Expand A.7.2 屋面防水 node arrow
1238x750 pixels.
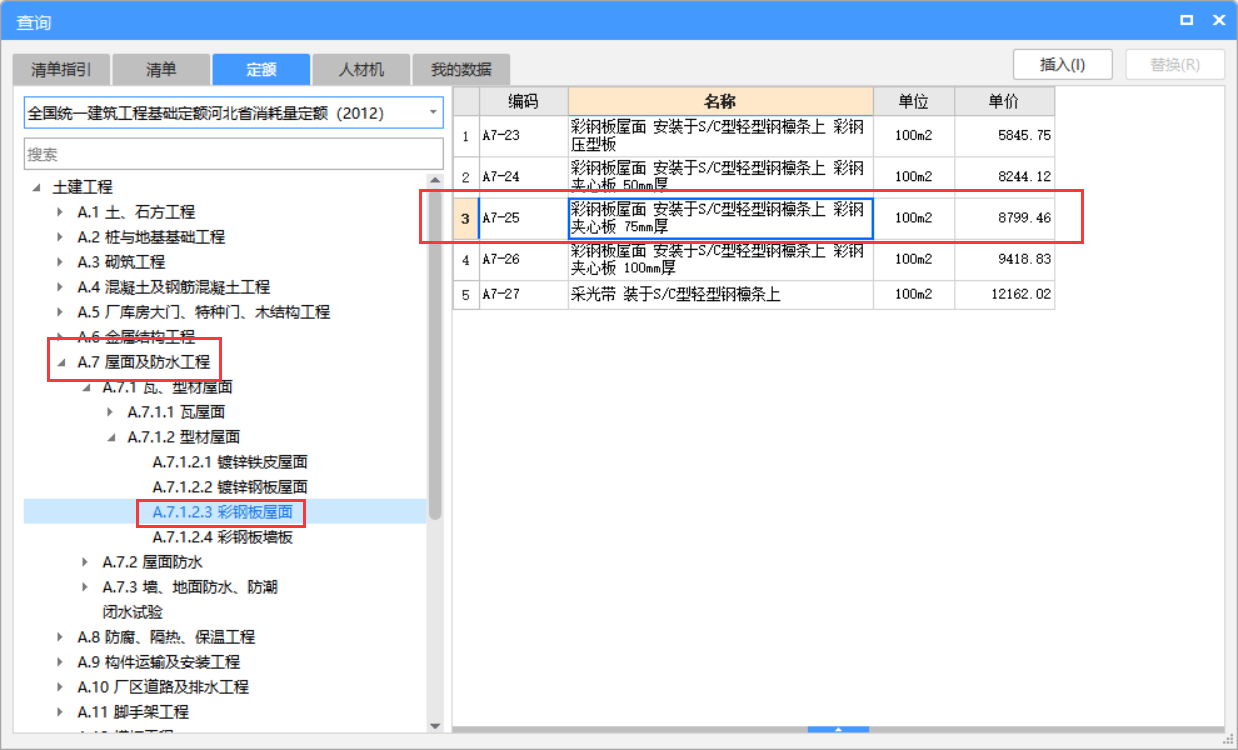[x=87, y=562]
